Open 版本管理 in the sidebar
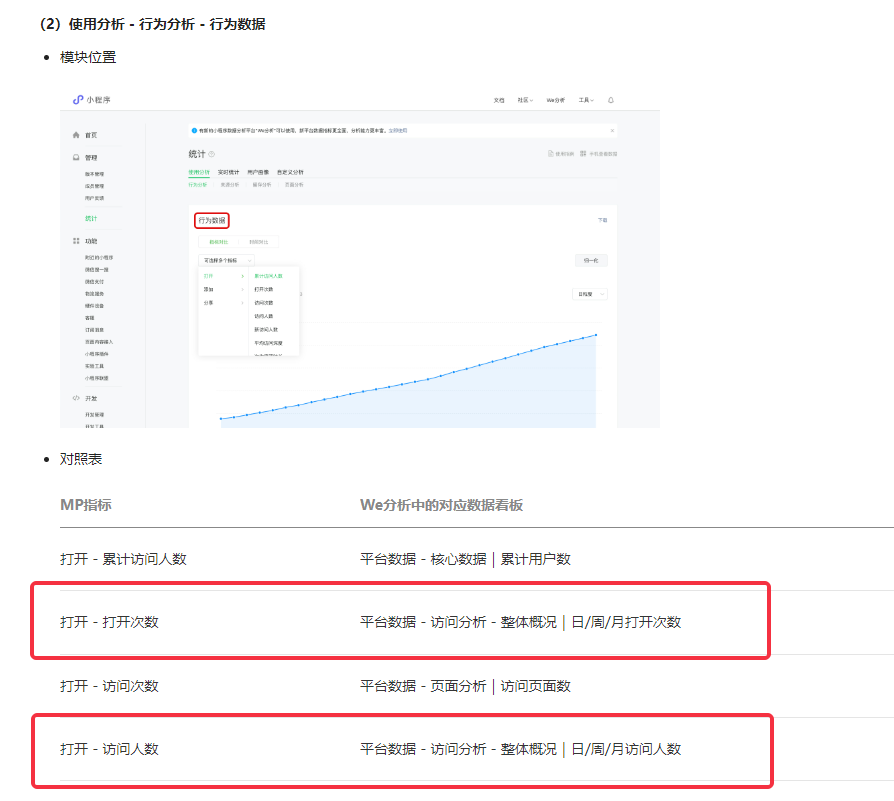This screenshot has width=894, height=801. [95, 174]
